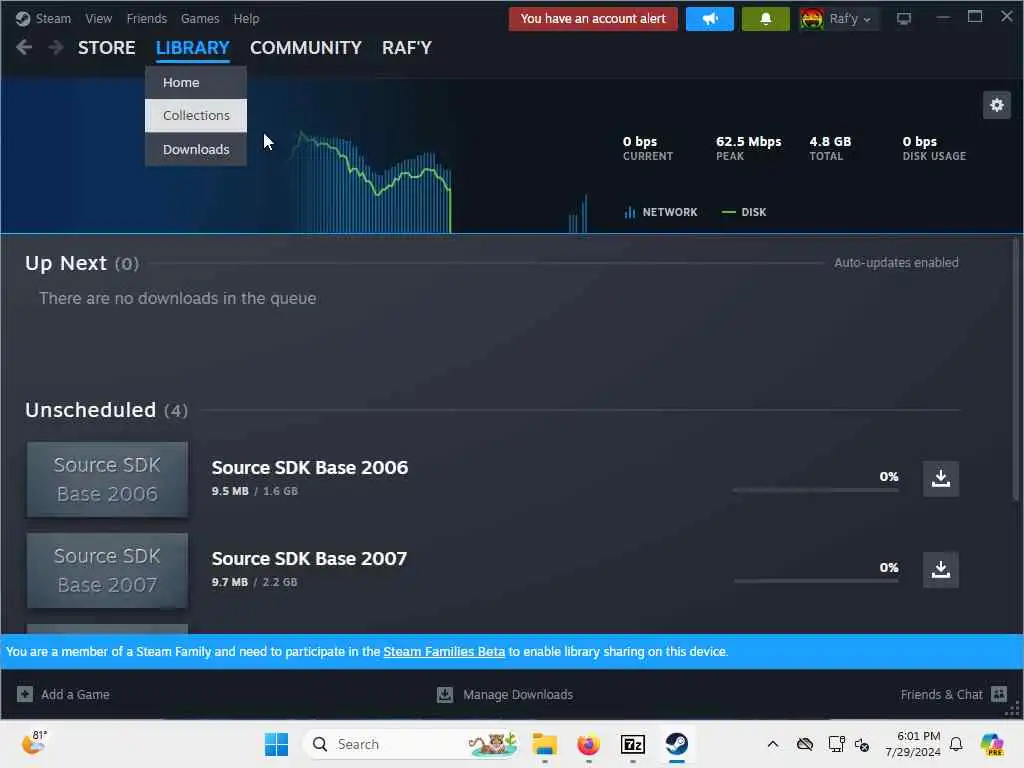Click the downloads list vertical scrollbar
1024x768 pixels.
pyautogui.click(x=1016, y=370)
